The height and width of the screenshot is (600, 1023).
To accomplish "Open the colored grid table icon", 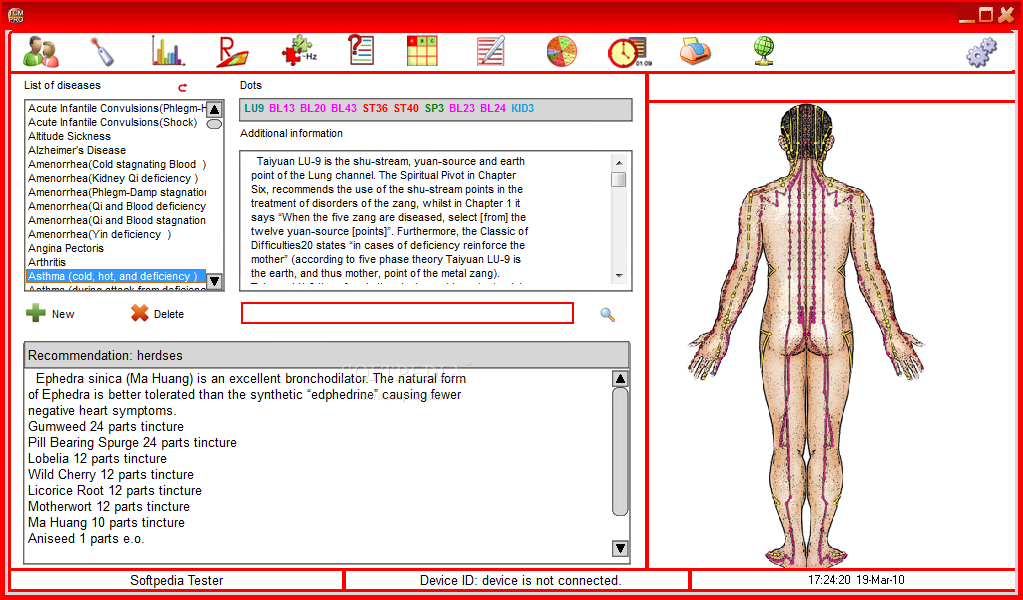I will (x=422, y=51).
